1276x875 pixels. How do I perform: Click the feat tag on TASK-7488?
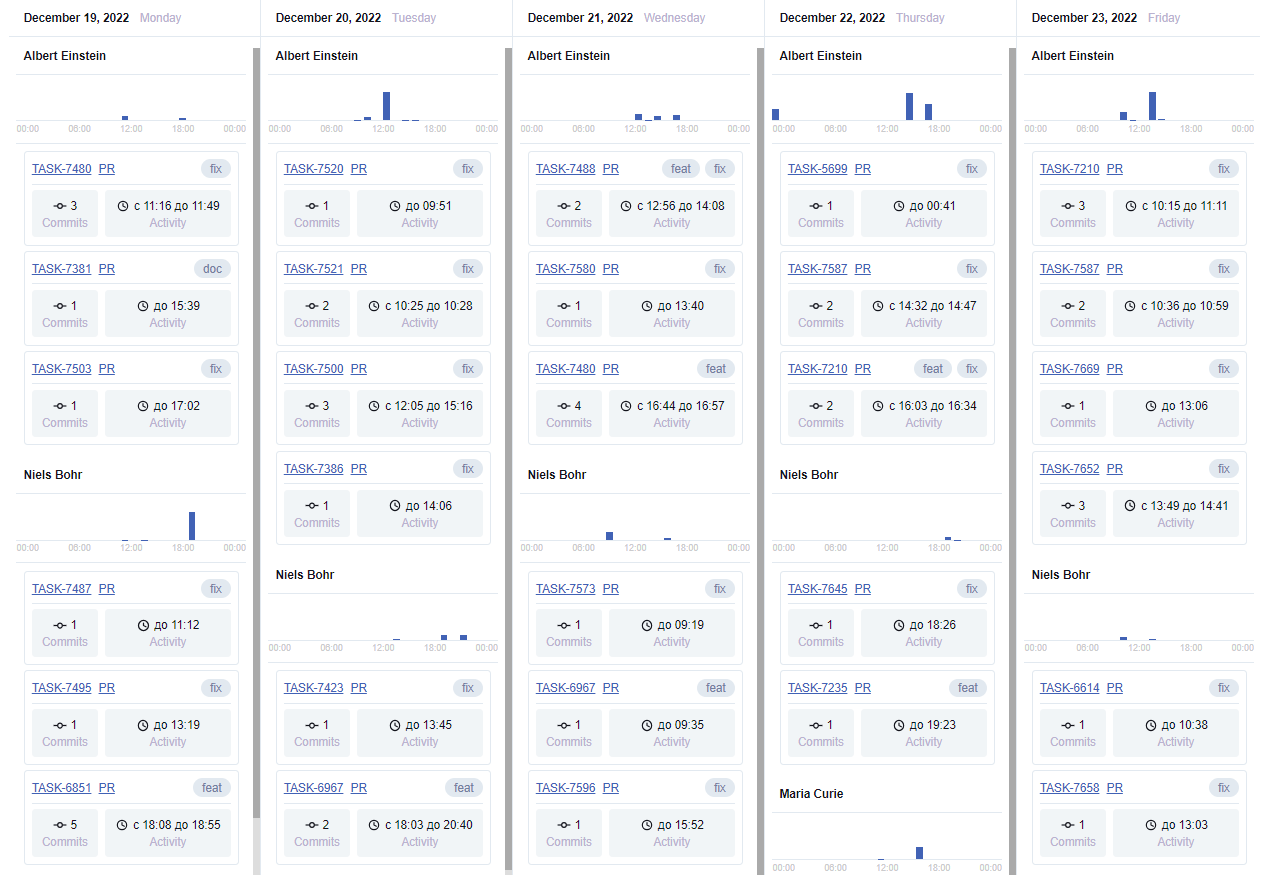point(680,169)
